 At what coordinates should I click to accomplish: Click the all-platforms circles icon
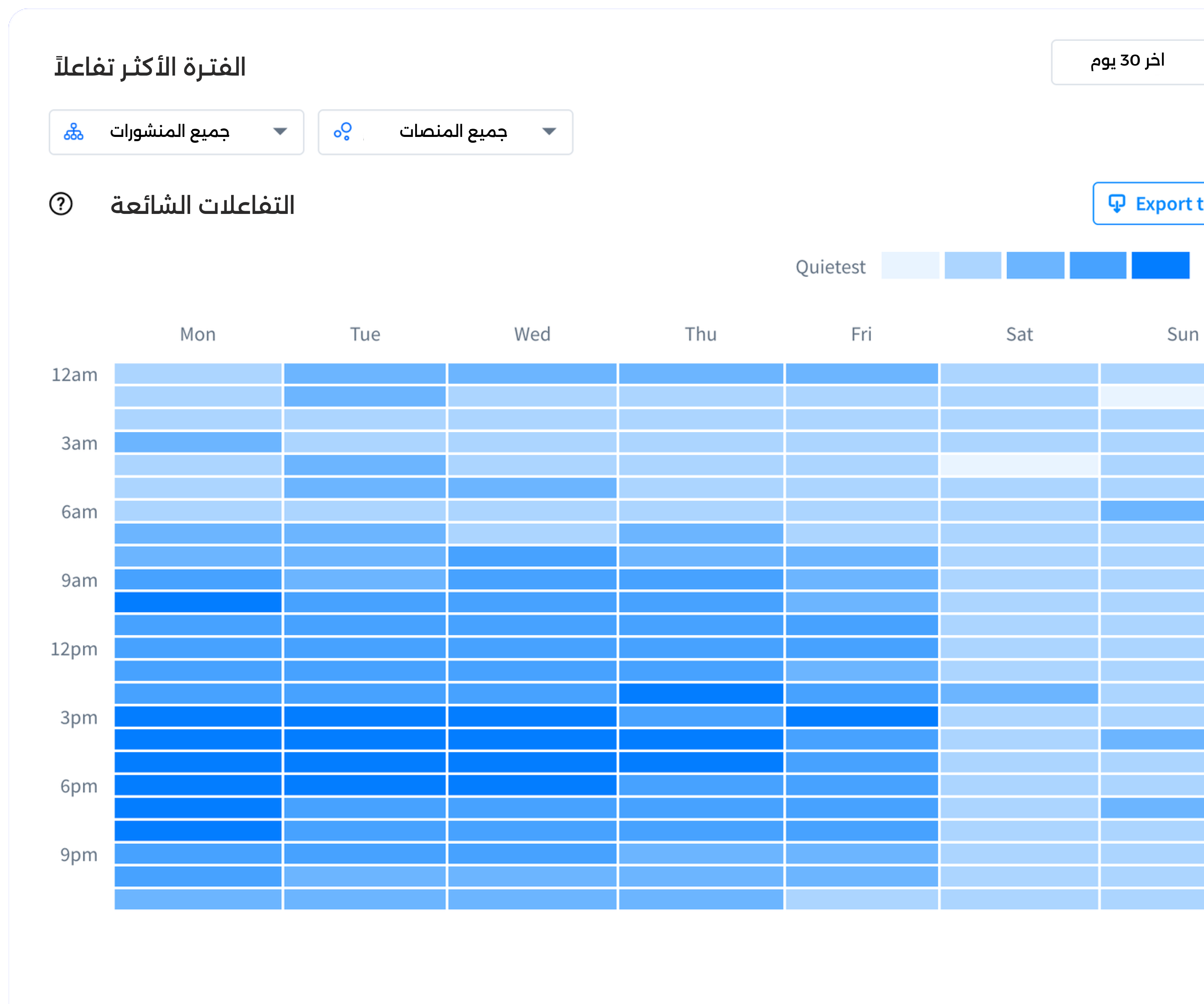click(343, 132)
